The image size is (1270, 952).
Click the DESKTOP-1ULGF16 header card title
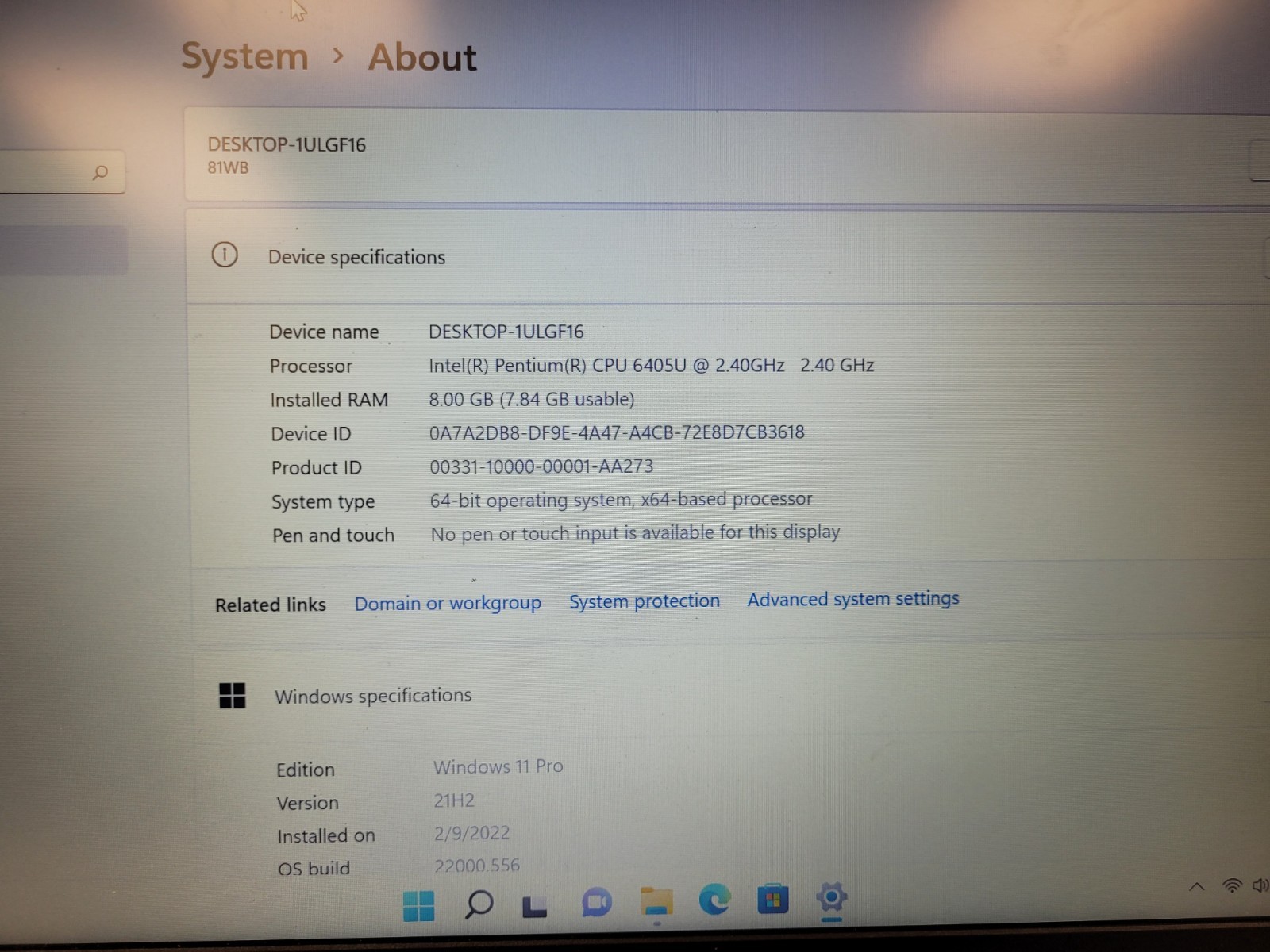click(x=287, y=144)
